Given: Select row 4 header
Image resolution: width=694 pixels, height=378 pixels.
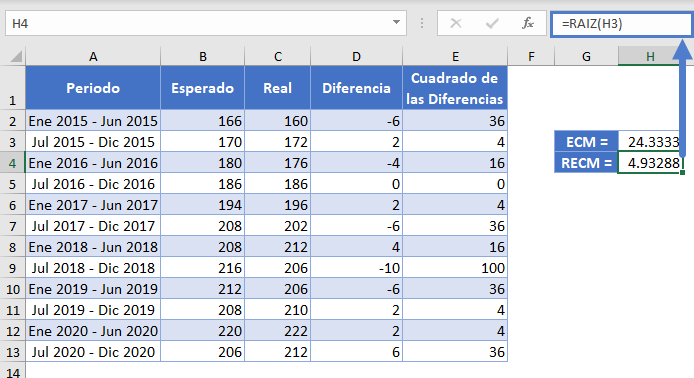Looking at the screenshot, I should (12, 163).
